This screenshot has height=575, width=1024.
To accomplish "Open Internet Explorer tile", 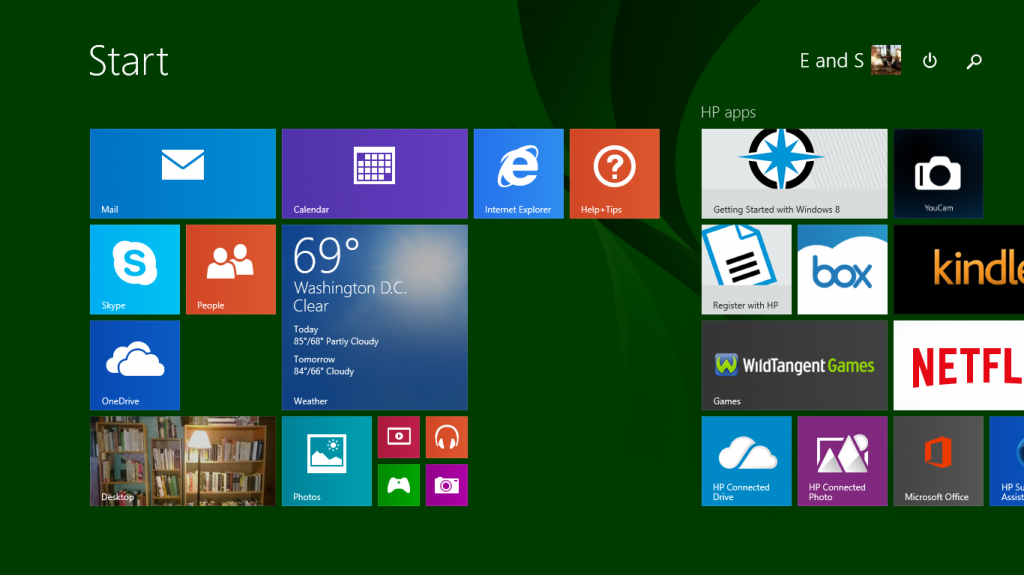I will pyautogui.click(x=518, y=173).
